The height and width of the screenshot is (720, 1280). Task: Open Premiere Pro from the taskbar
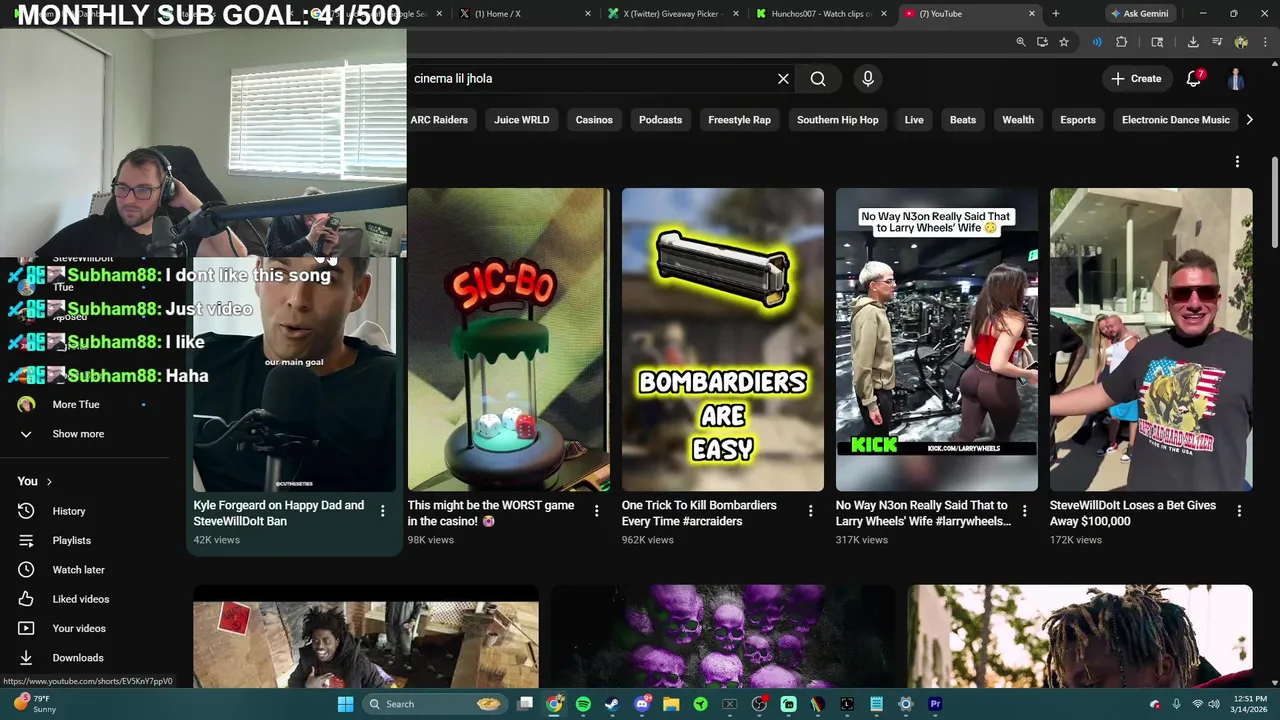(935, 704)
